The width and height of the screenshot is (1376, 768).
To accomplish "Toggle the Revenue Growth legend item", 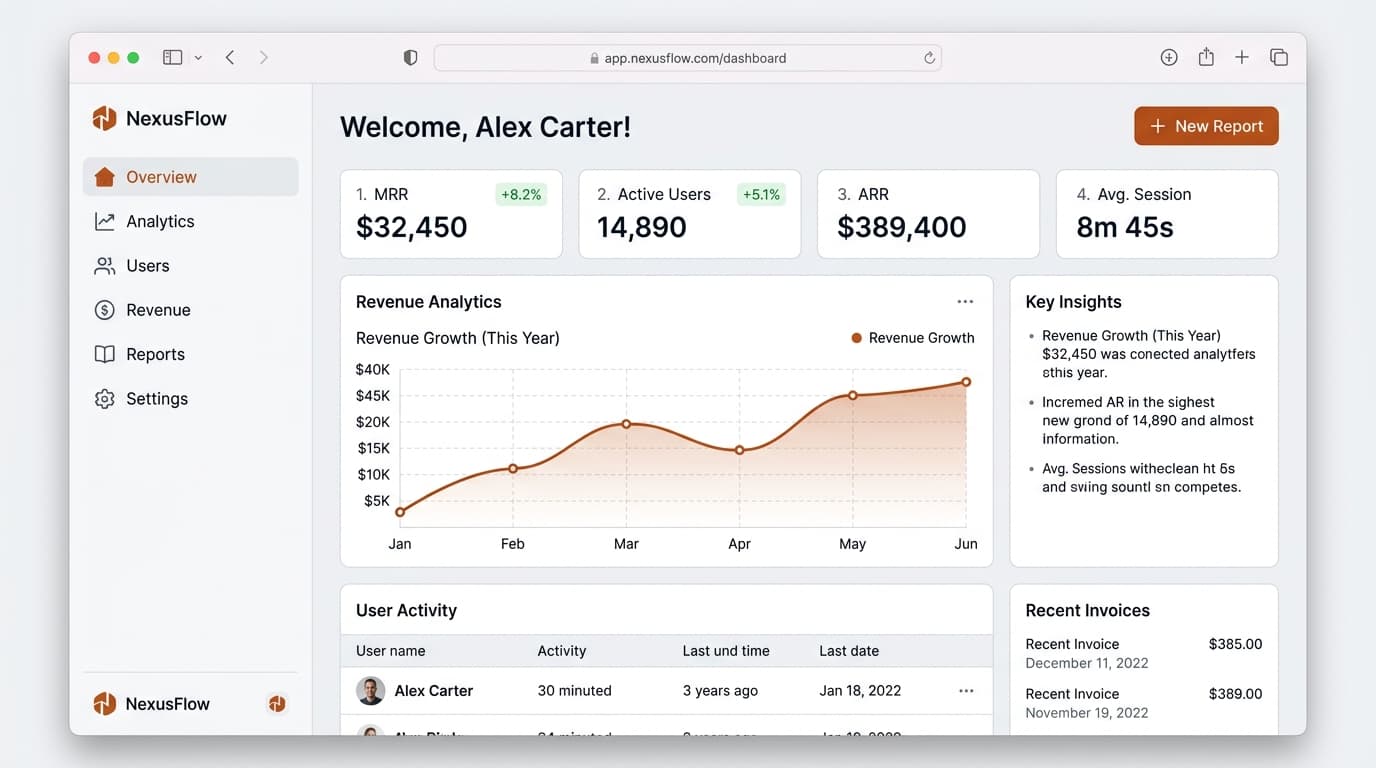I will (x=912, y=338).
